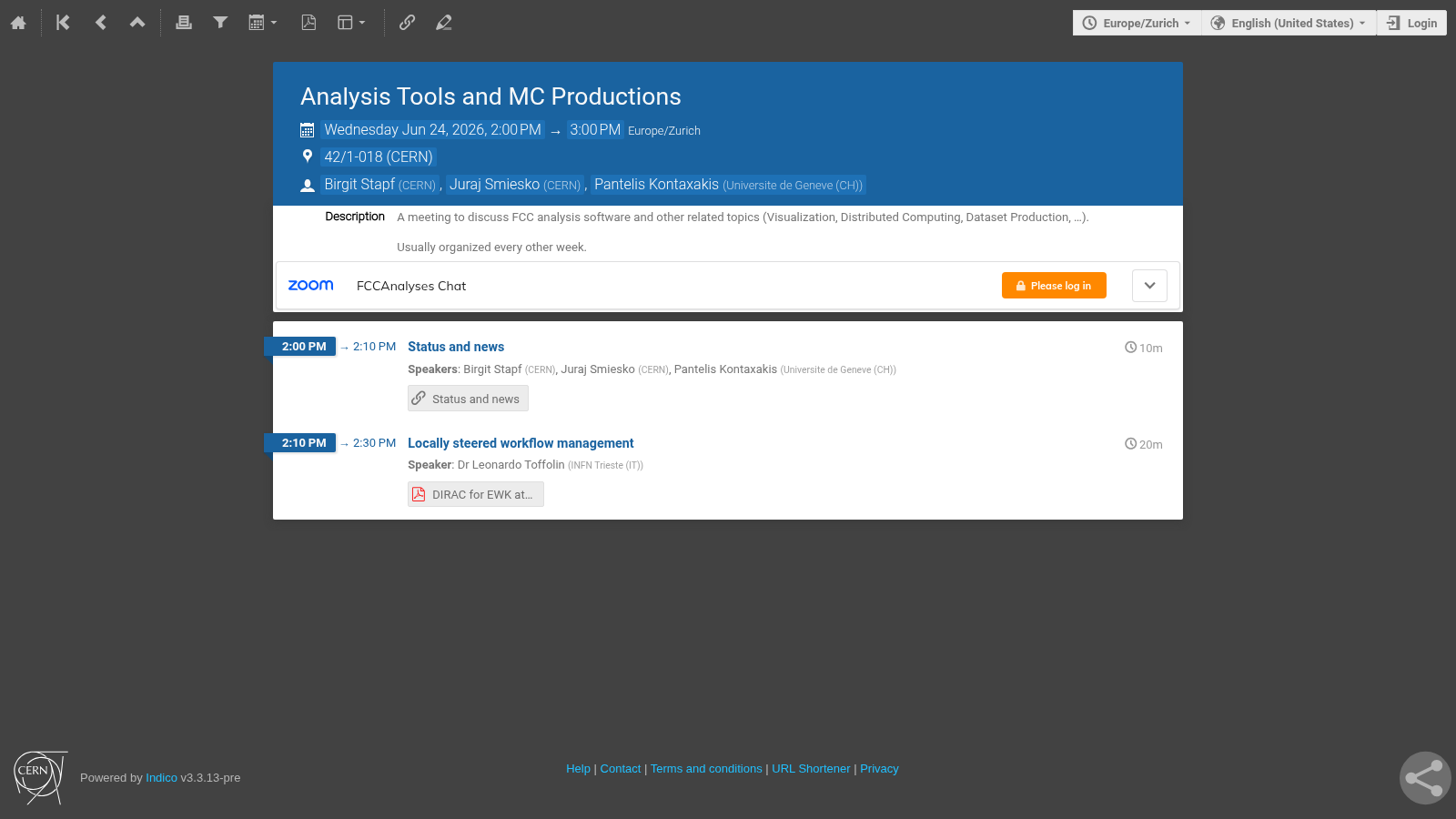Change language from English (United States)
This screenshot has width=1456, height=819.
point(1289,23)
